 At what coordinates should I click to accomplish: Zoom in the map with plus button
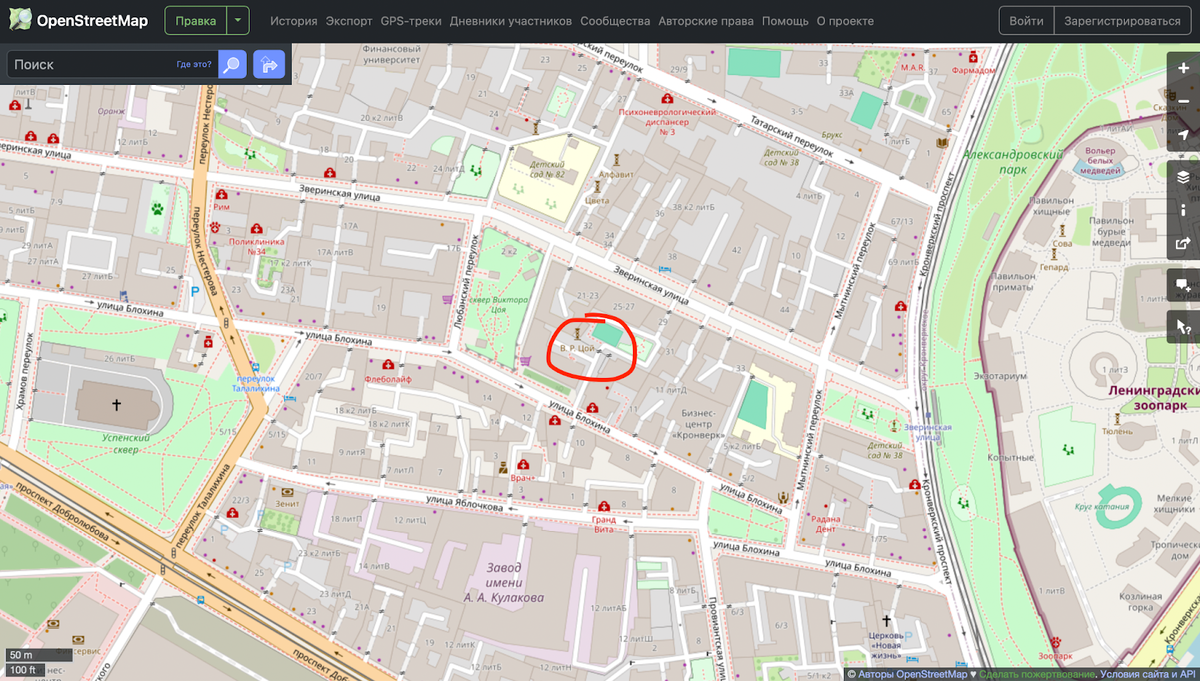1184,68
